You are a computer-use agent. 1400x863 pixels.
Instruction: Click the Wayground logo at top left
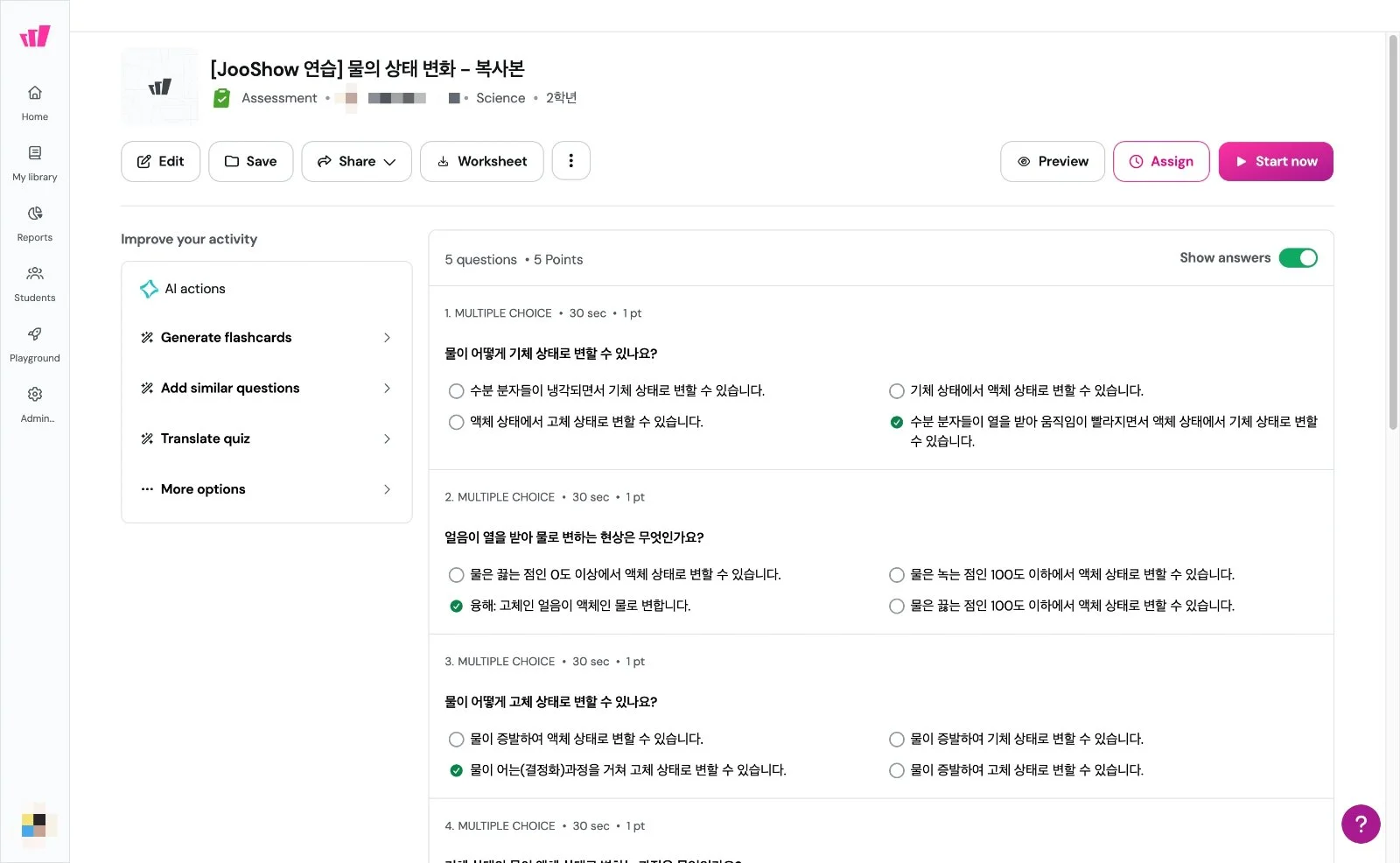(x=35, y=36)
